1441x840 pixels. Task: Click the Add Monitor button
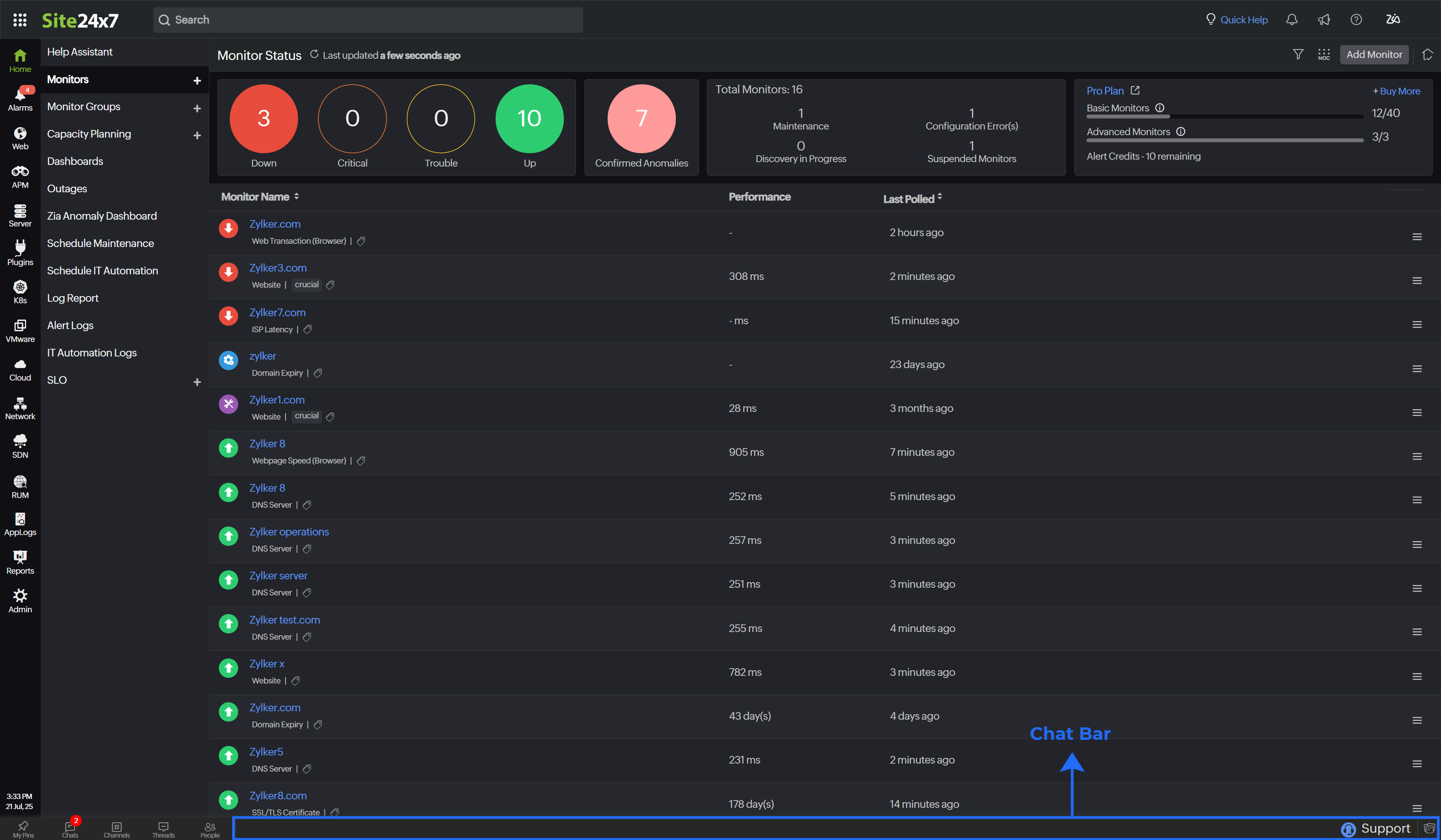(x=1373, y=54)
